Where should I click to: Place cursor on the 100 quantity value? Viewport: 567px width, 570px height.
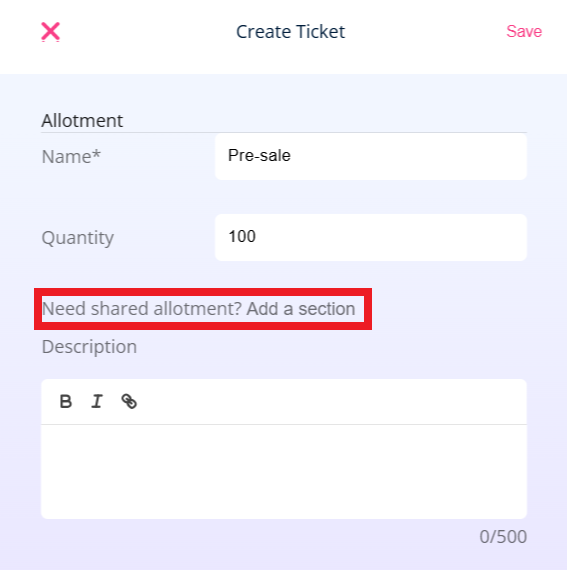242,236
